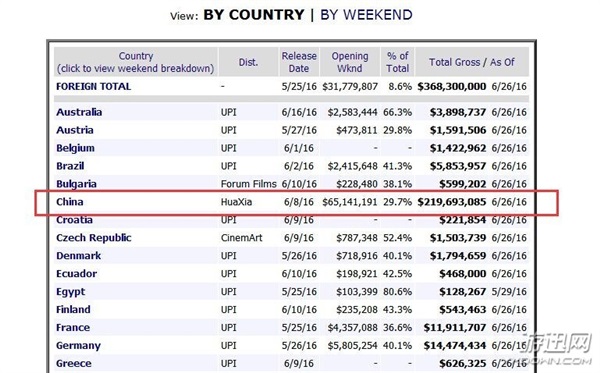Click the China country link

pos(70,202)
